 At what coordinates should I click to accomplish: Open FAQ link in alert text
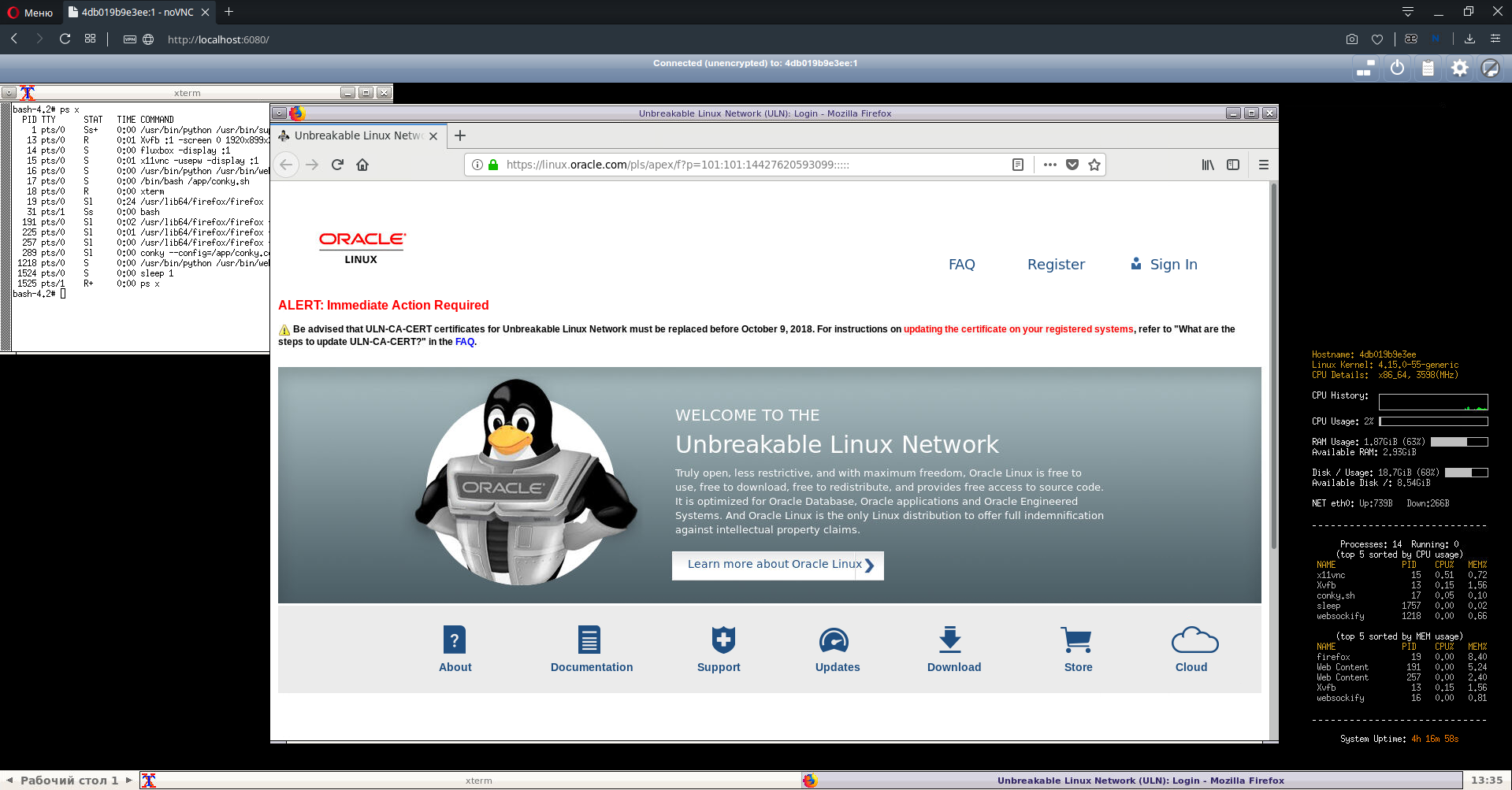pyautogui.click(x=465, y=342)
